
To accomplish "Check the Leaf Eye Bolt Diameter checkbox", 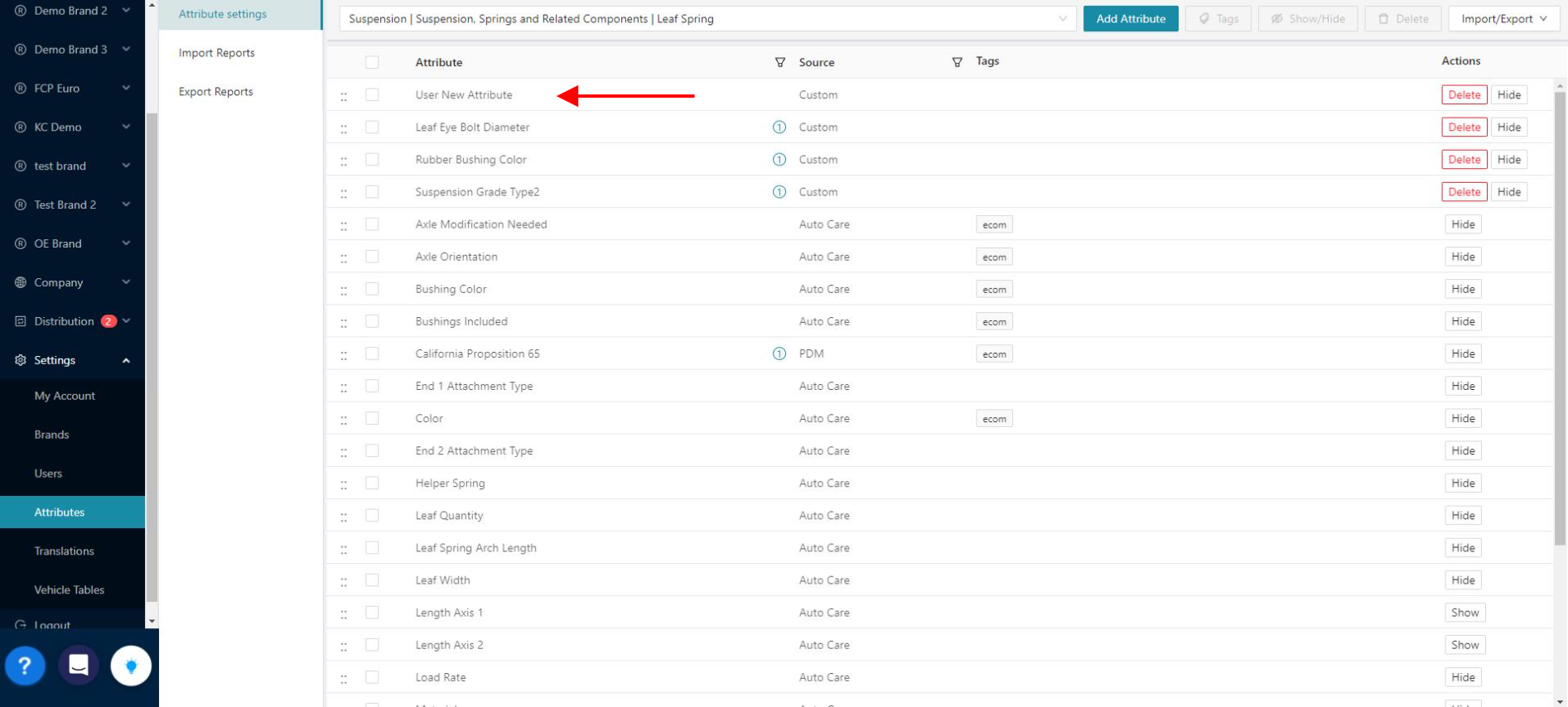I will [x=372, y=127].
